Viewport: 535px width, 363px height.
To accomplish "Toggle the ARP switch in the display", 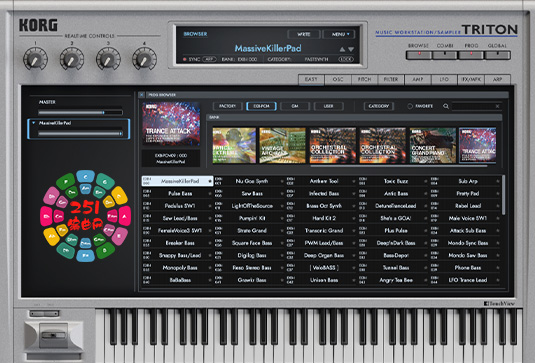I will pos(209,59).
